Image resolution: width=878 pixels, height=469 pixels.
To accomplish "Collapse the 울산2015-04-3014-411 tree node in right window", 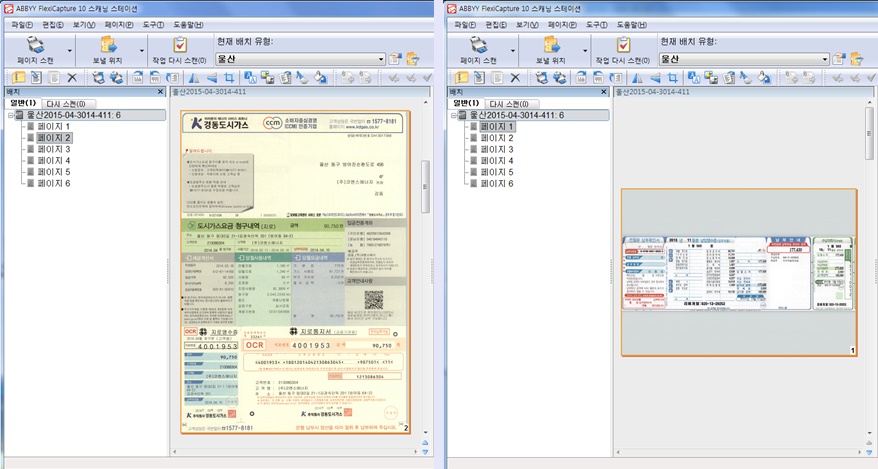I will pyautogui.click(x=454, y=115).
